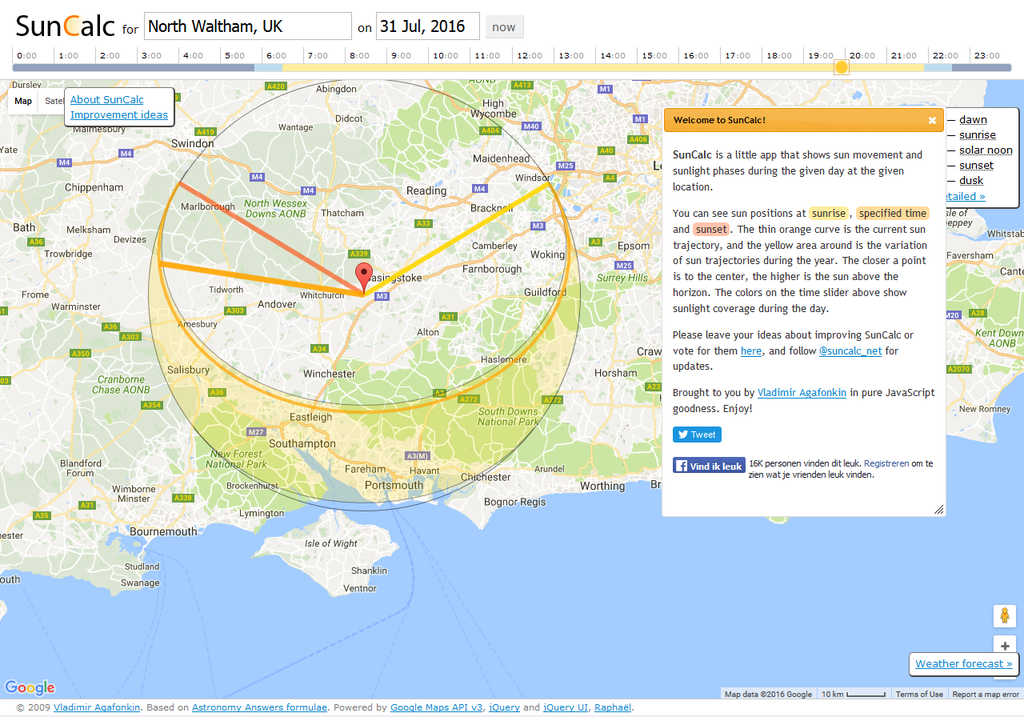Click the SunCalc logo
The width and height of the screenshot is (1024, 717).
coord(65,26)
